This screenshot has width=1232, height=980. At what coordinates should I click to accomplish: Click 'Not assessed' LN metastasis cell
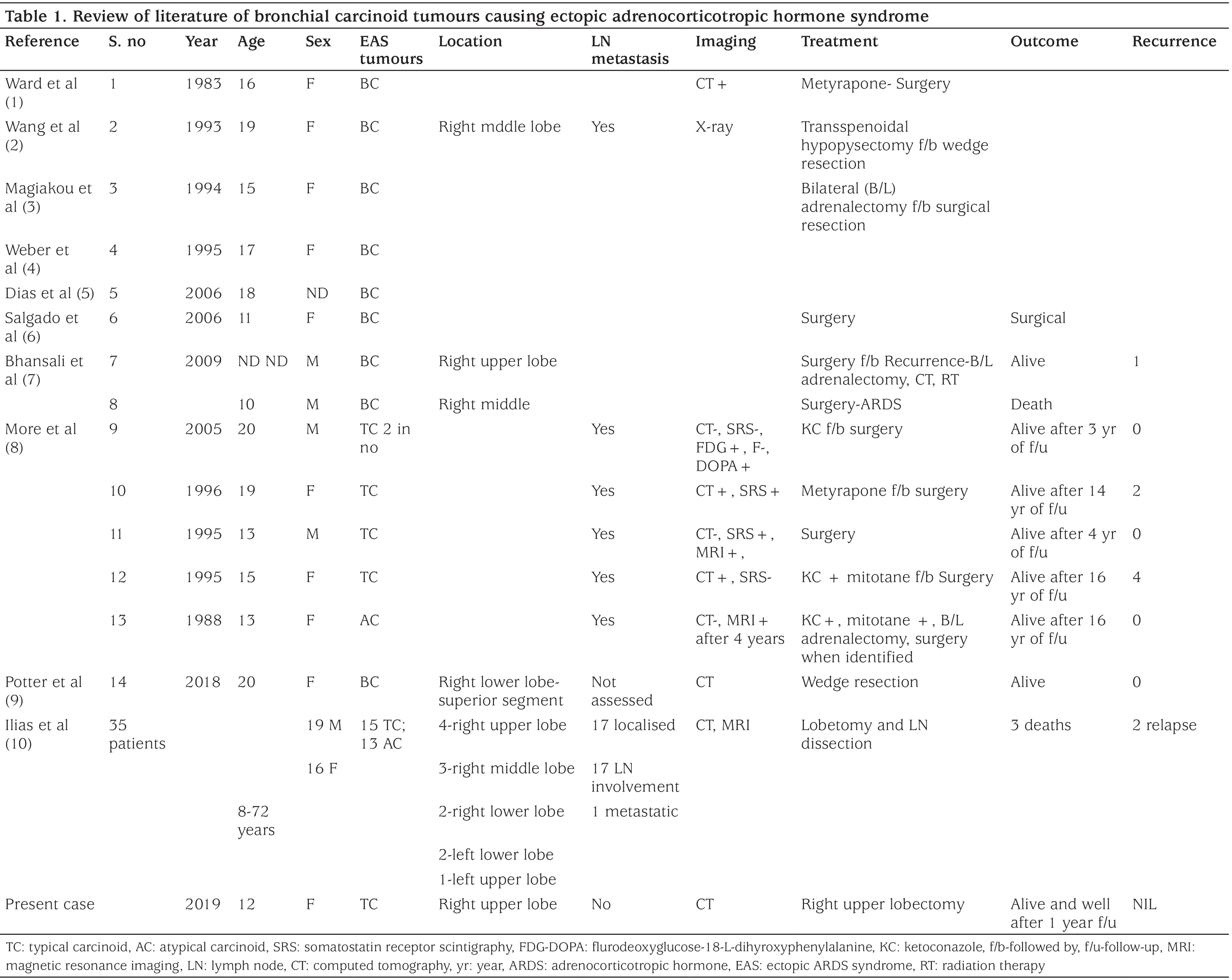coord(622,692)
